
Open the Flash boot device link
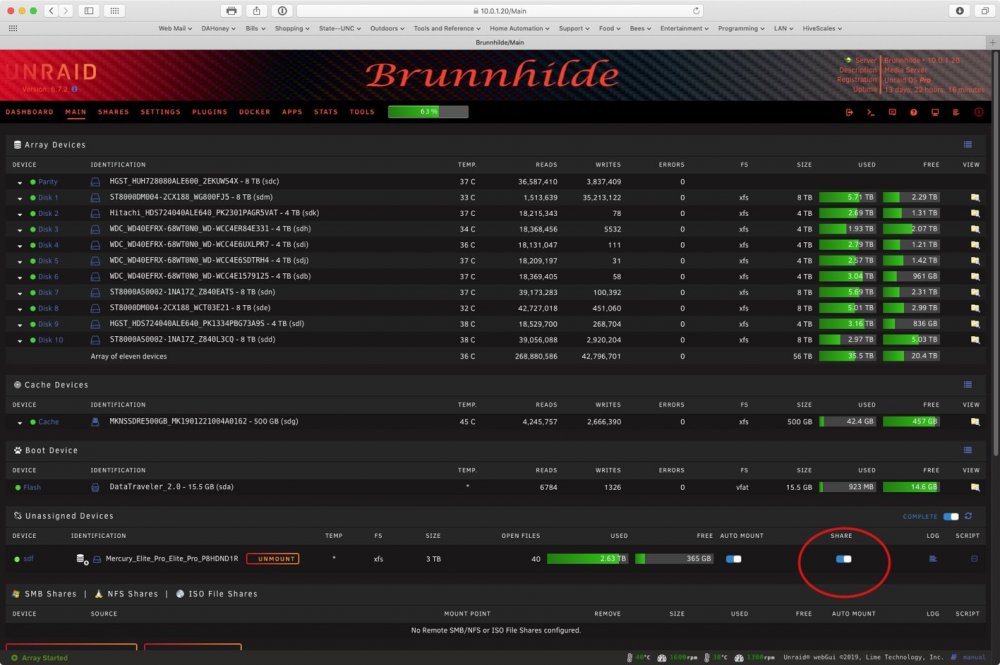pos(32,487)
